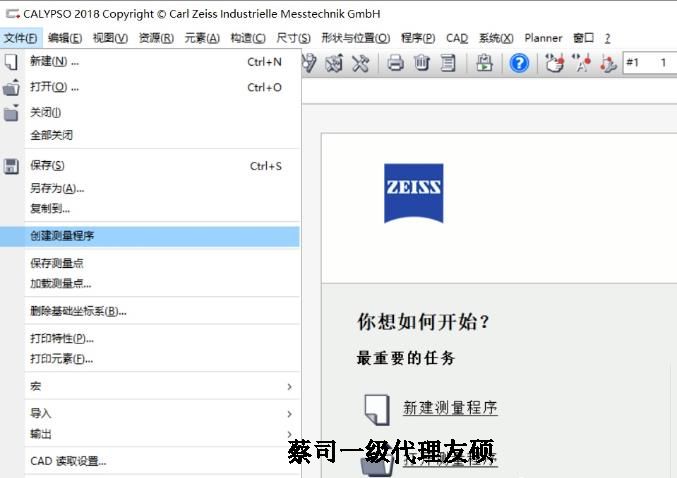
Task: Click the printer icon in the toolbar
Action: [x=395, y=63]
